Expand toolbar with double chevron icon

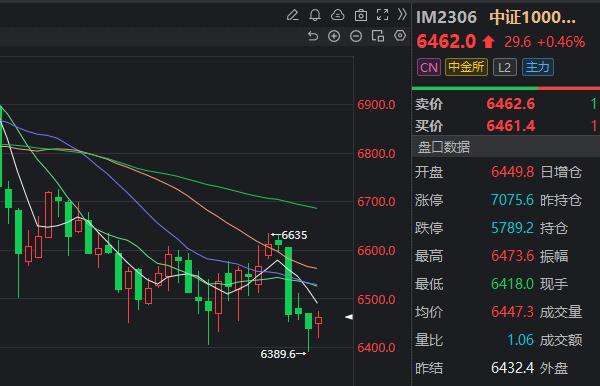click(402, 15)
